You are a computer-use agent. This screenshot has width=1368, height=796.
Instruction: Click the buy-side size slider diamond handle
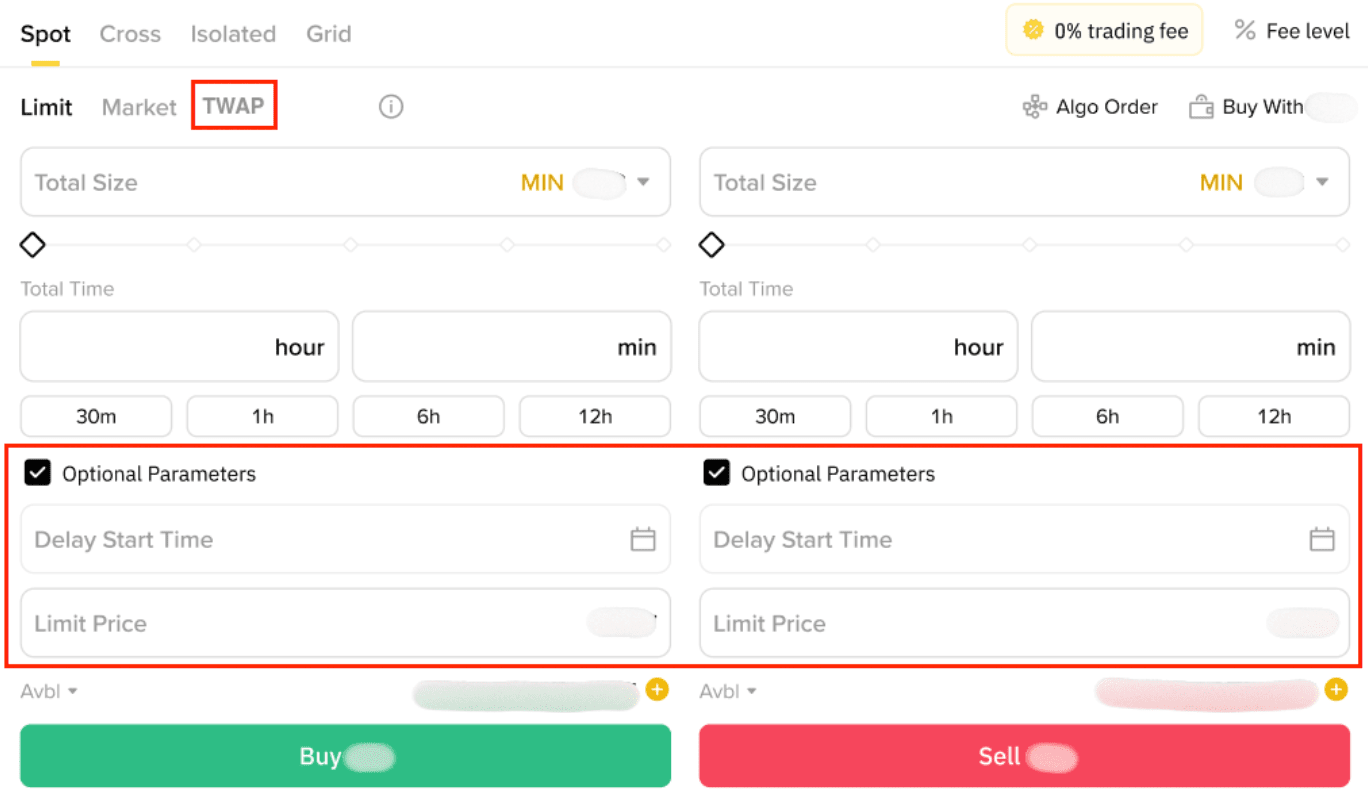tap(33, 244)
